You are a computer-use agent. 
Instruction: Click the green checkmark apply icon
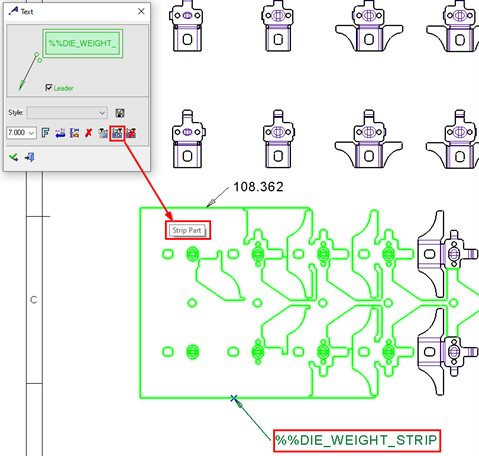14,157
